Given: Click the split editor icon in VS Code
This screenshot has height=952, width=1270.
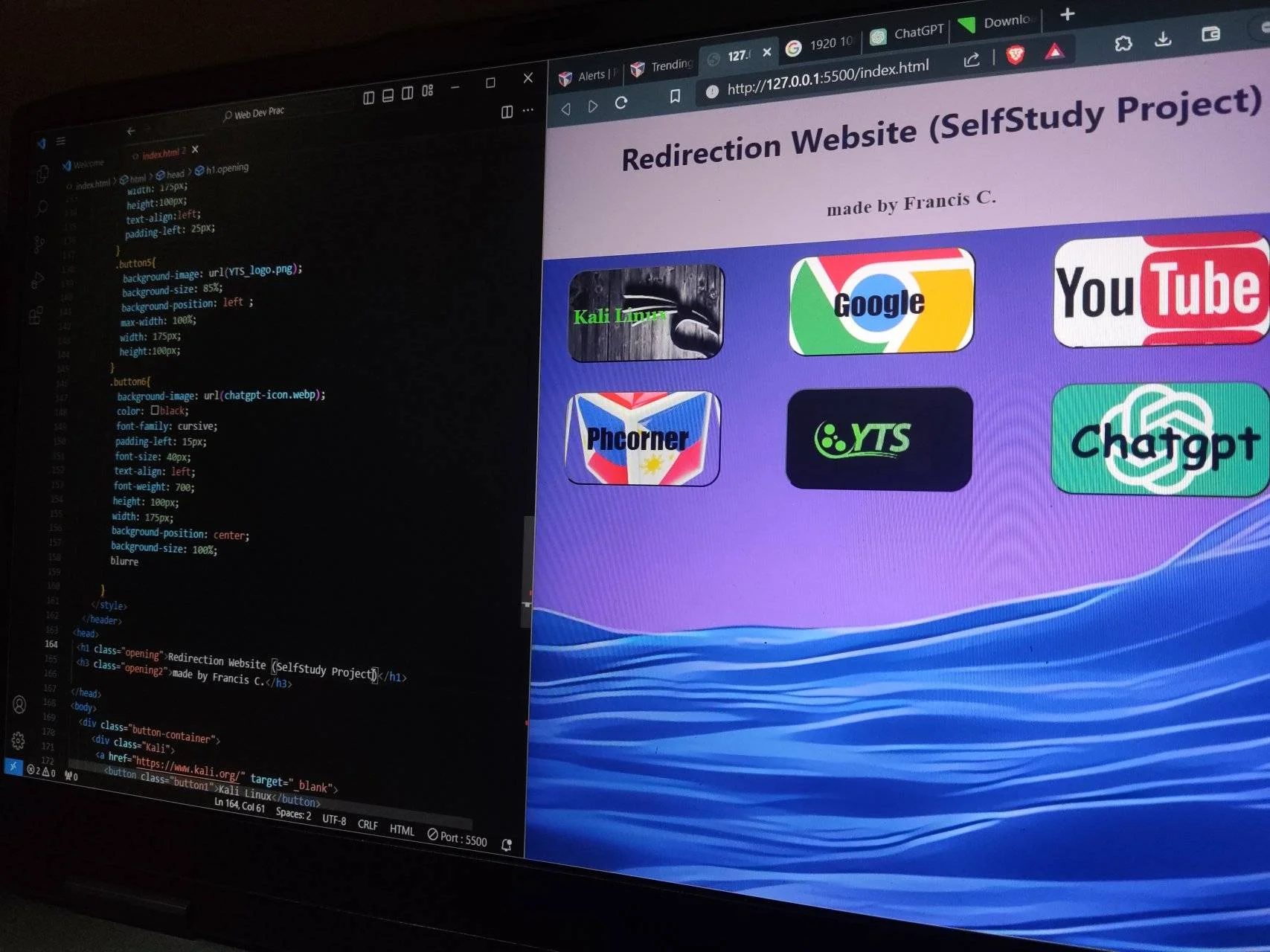Looking at the screenshot, I should click(507, 112).
